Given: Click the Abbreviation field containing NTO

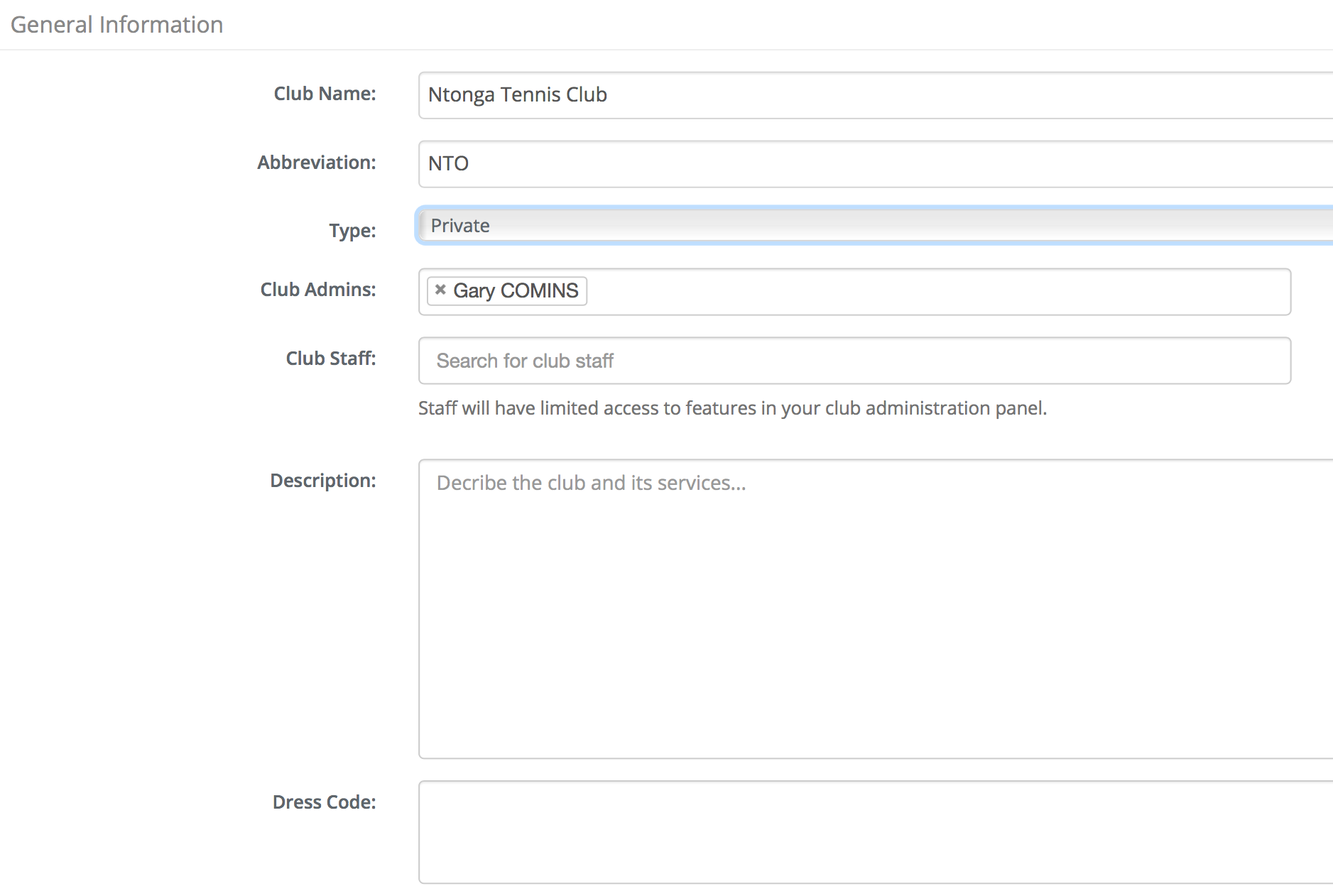Looking at the screenshot, I should [x=876, y=164].
